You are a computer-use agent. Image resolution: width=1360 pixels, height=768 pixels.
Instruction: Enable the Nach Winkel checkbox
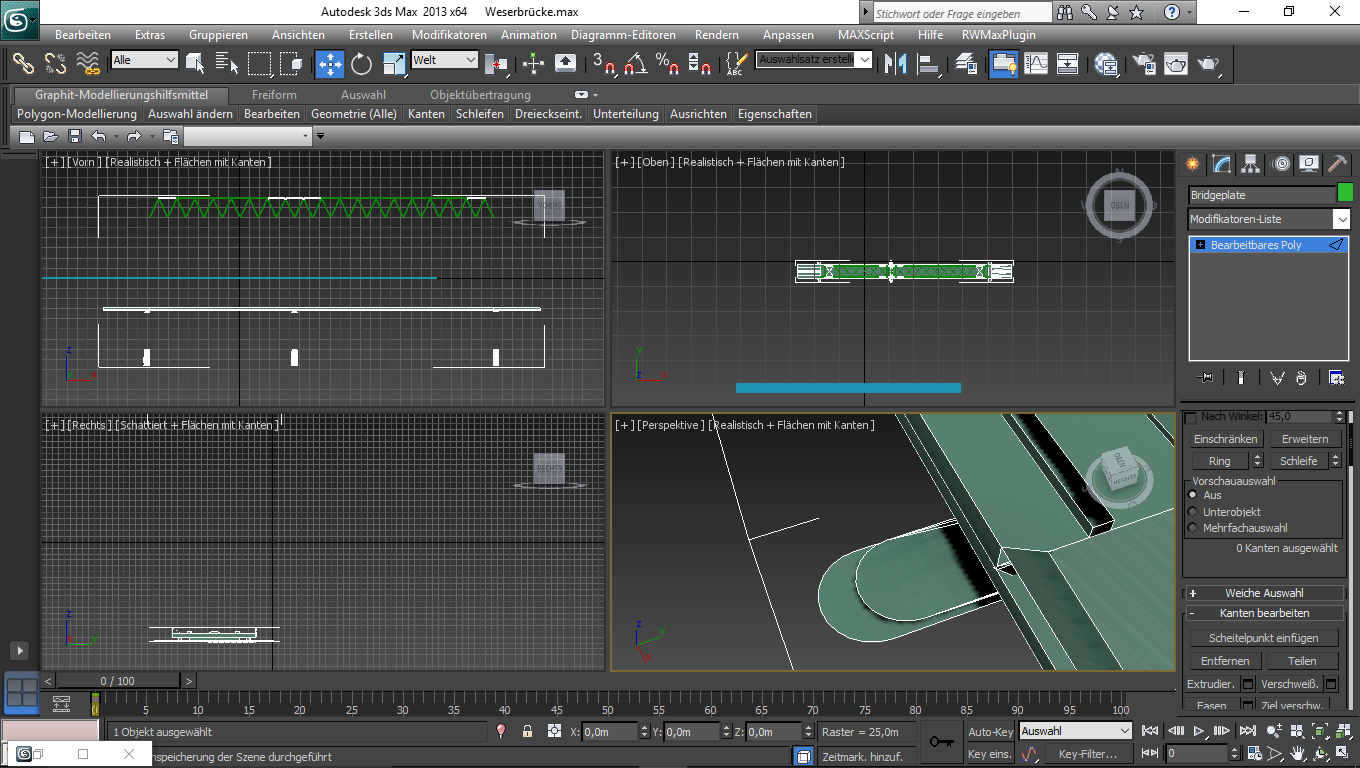tap(1190, 416)
